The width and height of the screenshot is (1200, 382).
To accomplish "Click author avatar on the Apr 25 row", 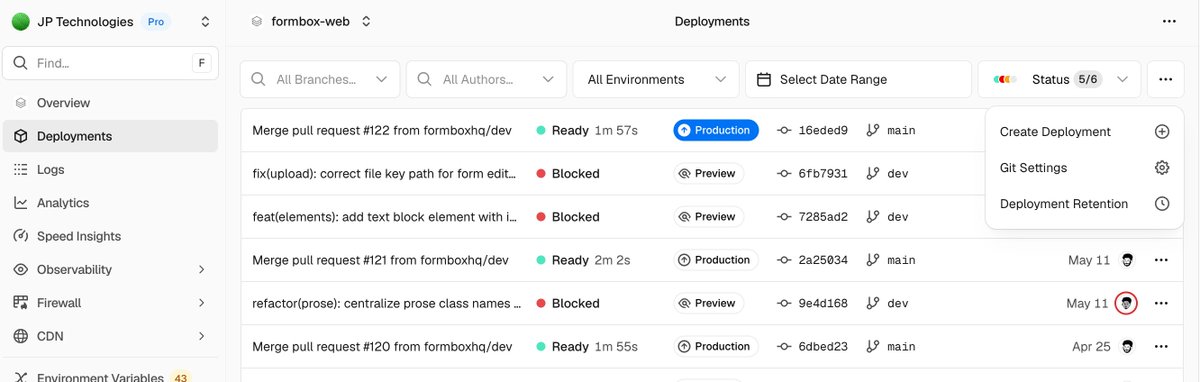I will coord(1127,347).
